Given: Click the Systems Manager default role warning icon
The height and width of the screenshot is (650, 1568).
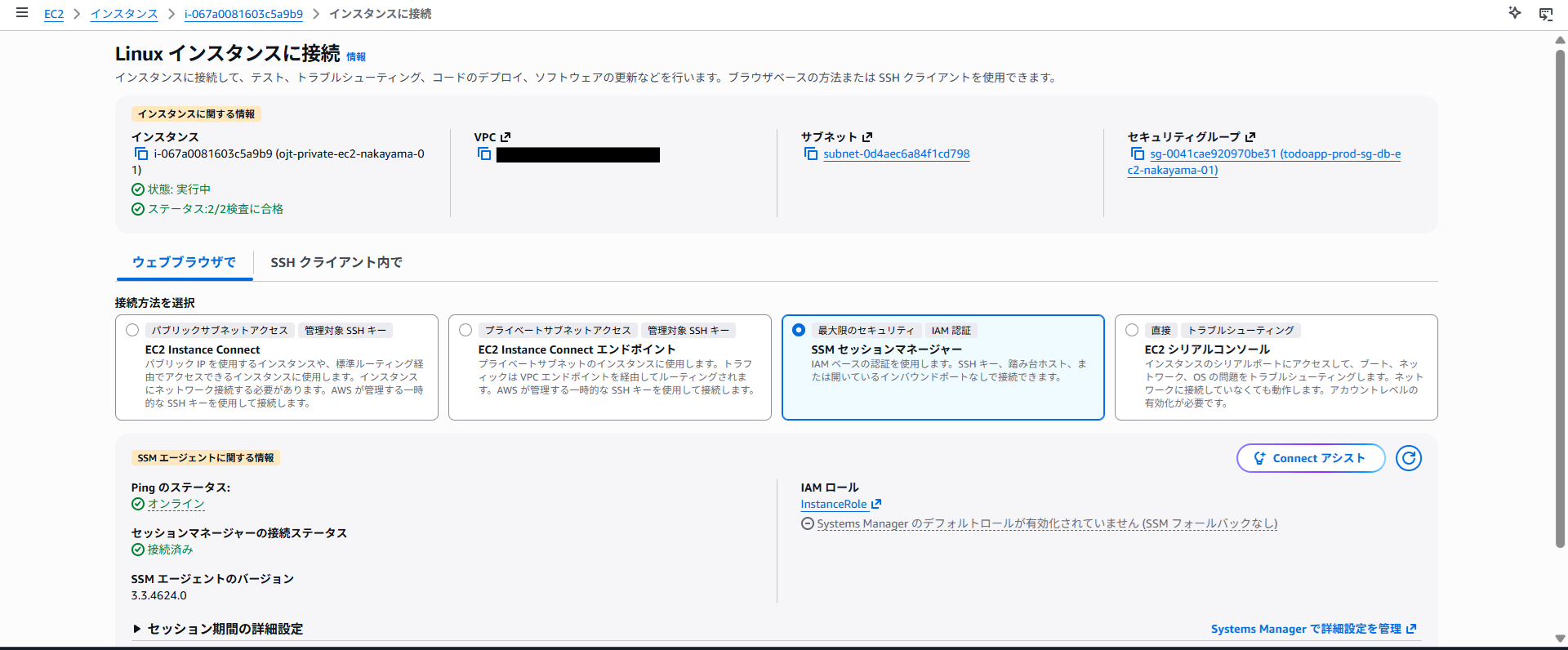Looking at the screenshot, I should [808, 523].
